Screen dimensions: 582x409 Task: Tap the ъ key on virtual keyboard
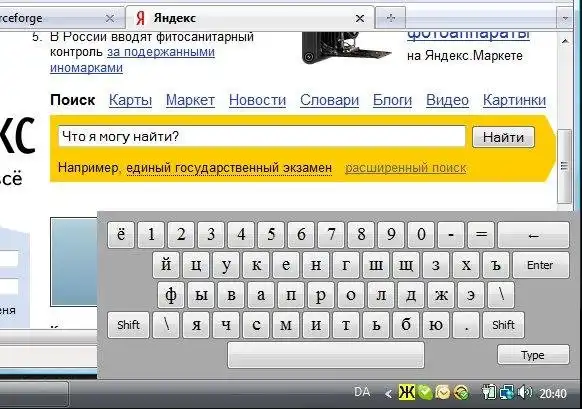click(496, 265)
